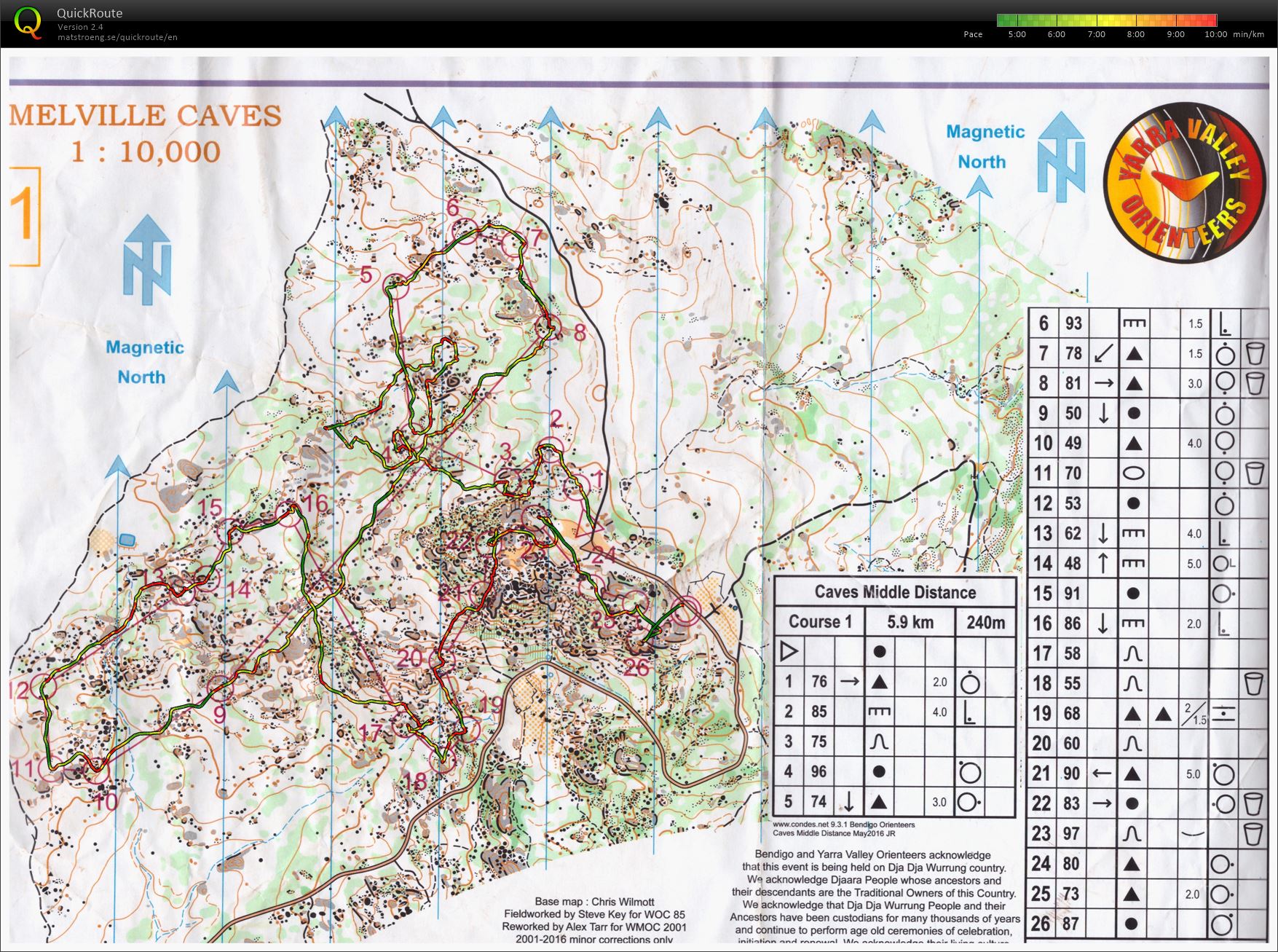Select control circle 16 on the map
Viewport: 1278px width, 952px height.
tap(291, 516)
